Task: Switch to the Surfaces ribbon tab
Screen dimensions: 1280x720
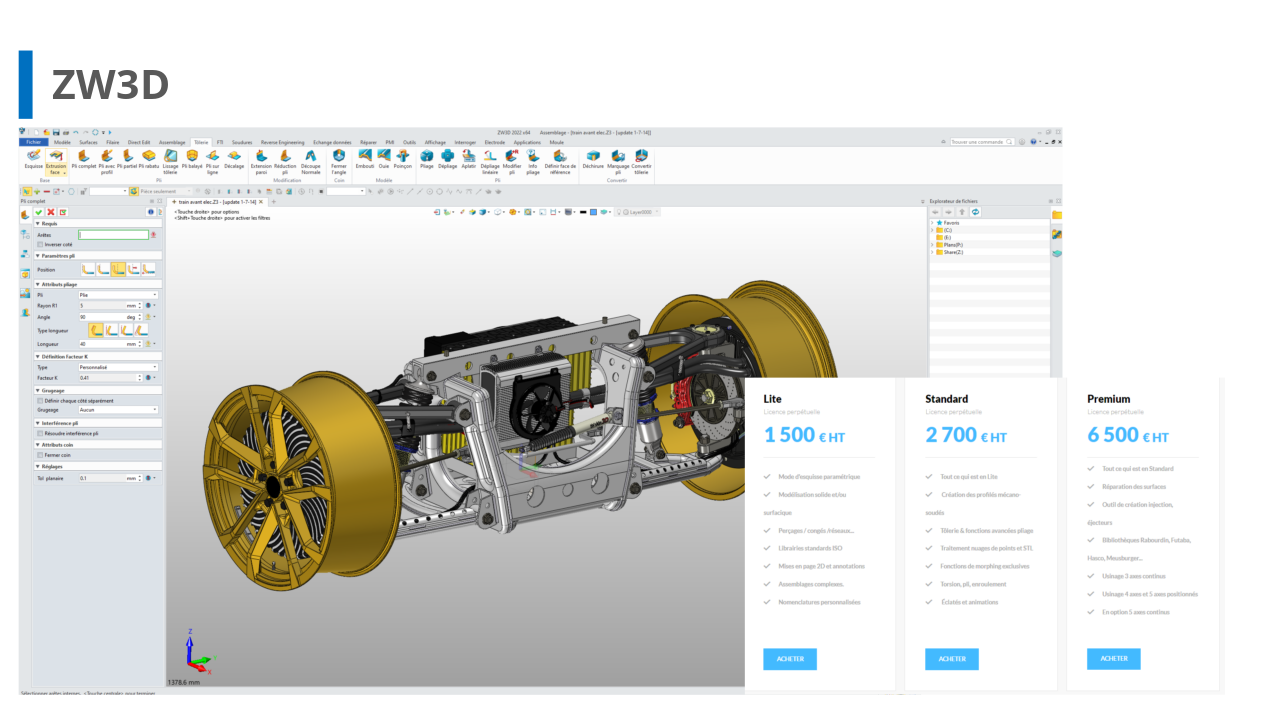Action: click(x=89, y=142)
